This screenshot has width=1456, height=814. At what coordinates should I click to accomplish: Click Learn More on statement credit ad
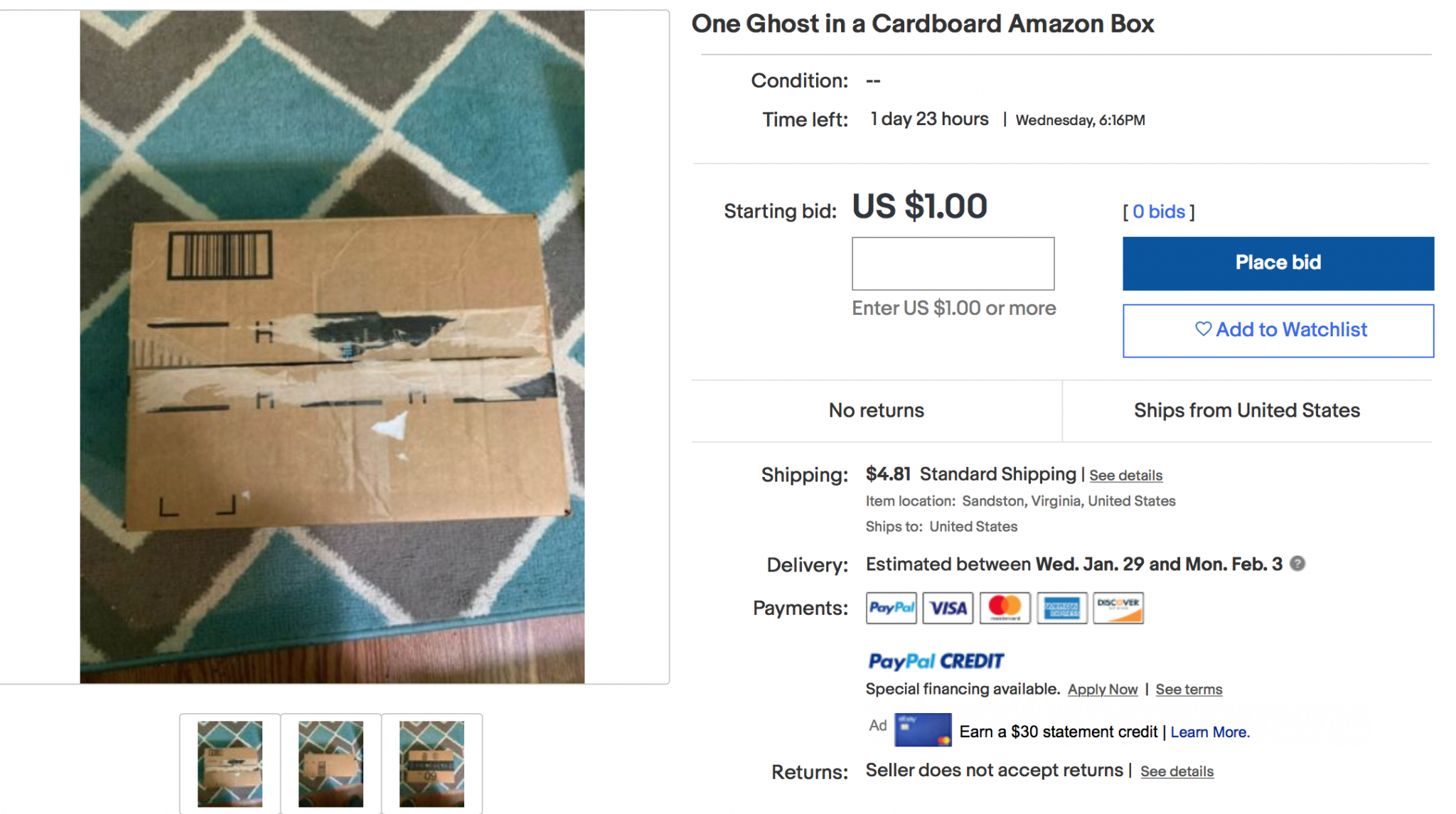point(1209,732)
